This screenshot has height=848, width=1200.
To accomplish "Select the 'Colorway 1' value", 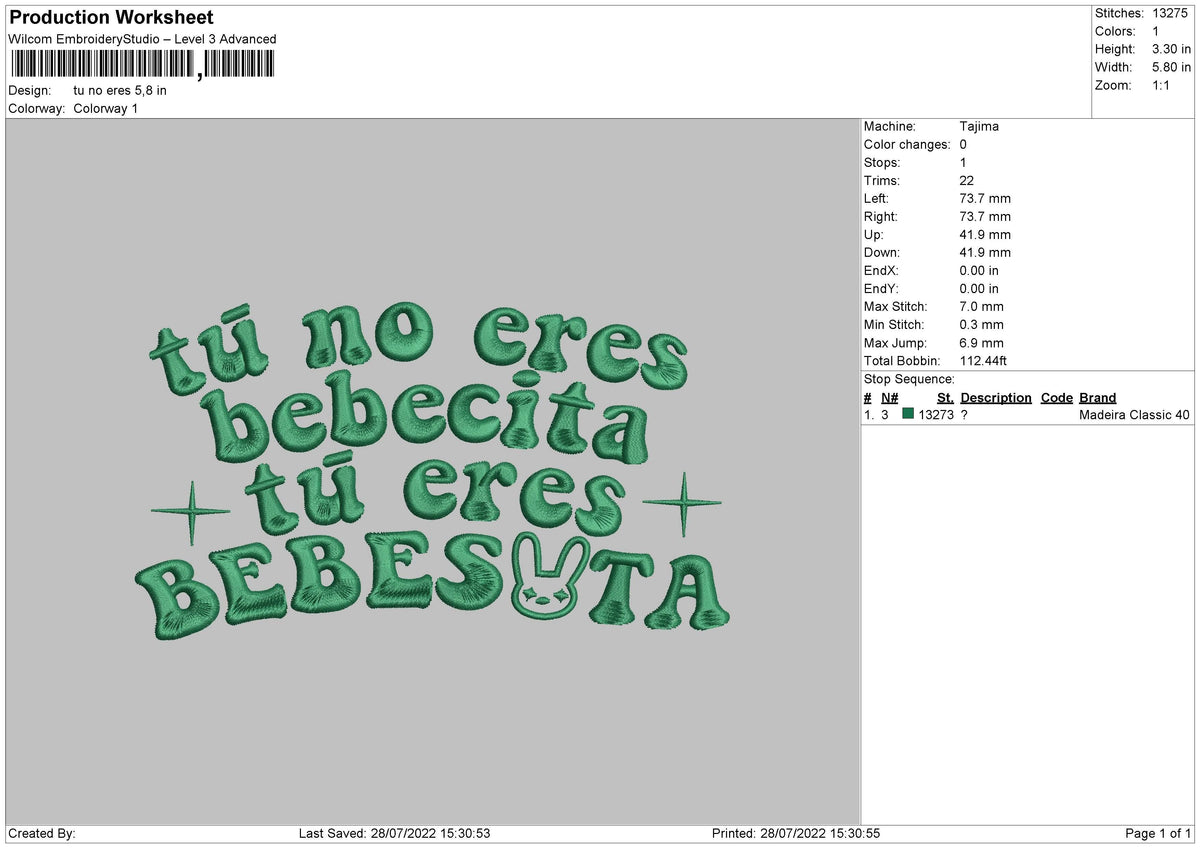I will [x=106, y=108].
